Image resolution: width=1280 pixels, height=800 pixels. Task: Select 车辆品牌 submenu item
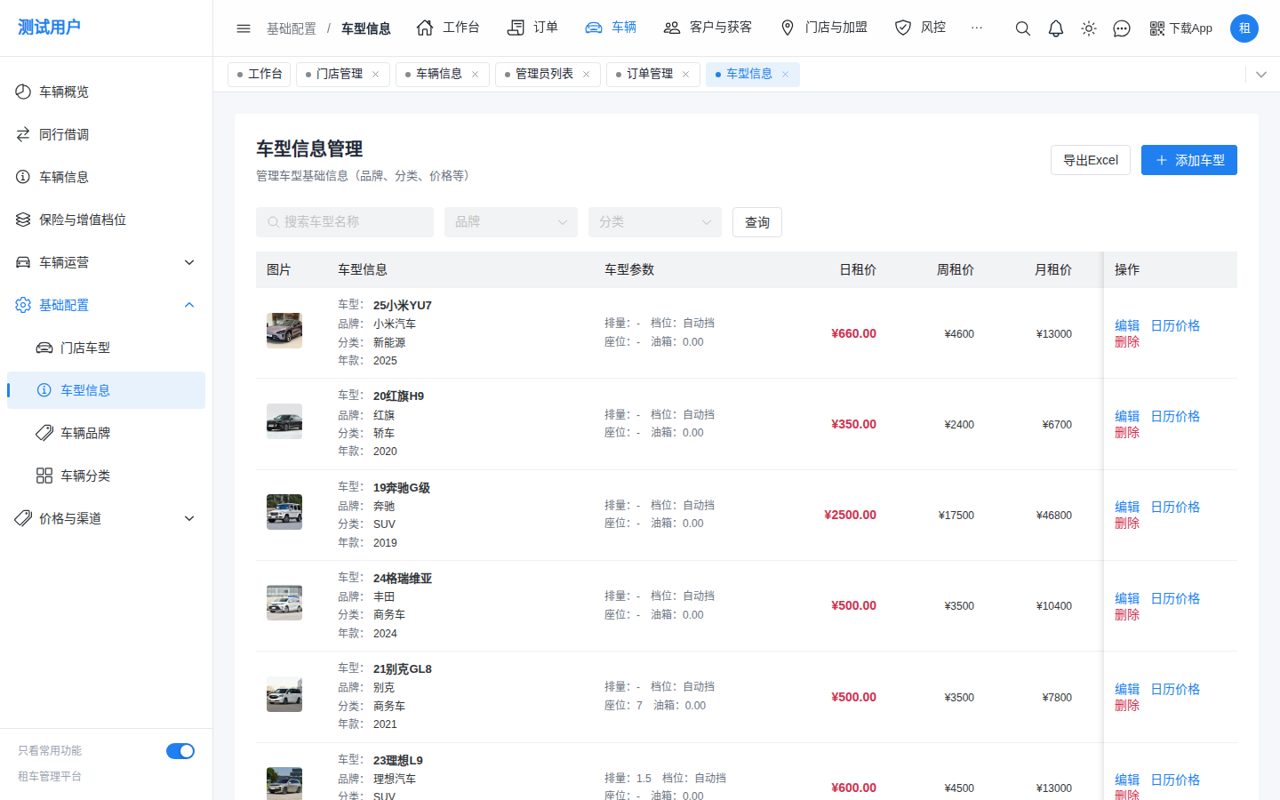106,433
